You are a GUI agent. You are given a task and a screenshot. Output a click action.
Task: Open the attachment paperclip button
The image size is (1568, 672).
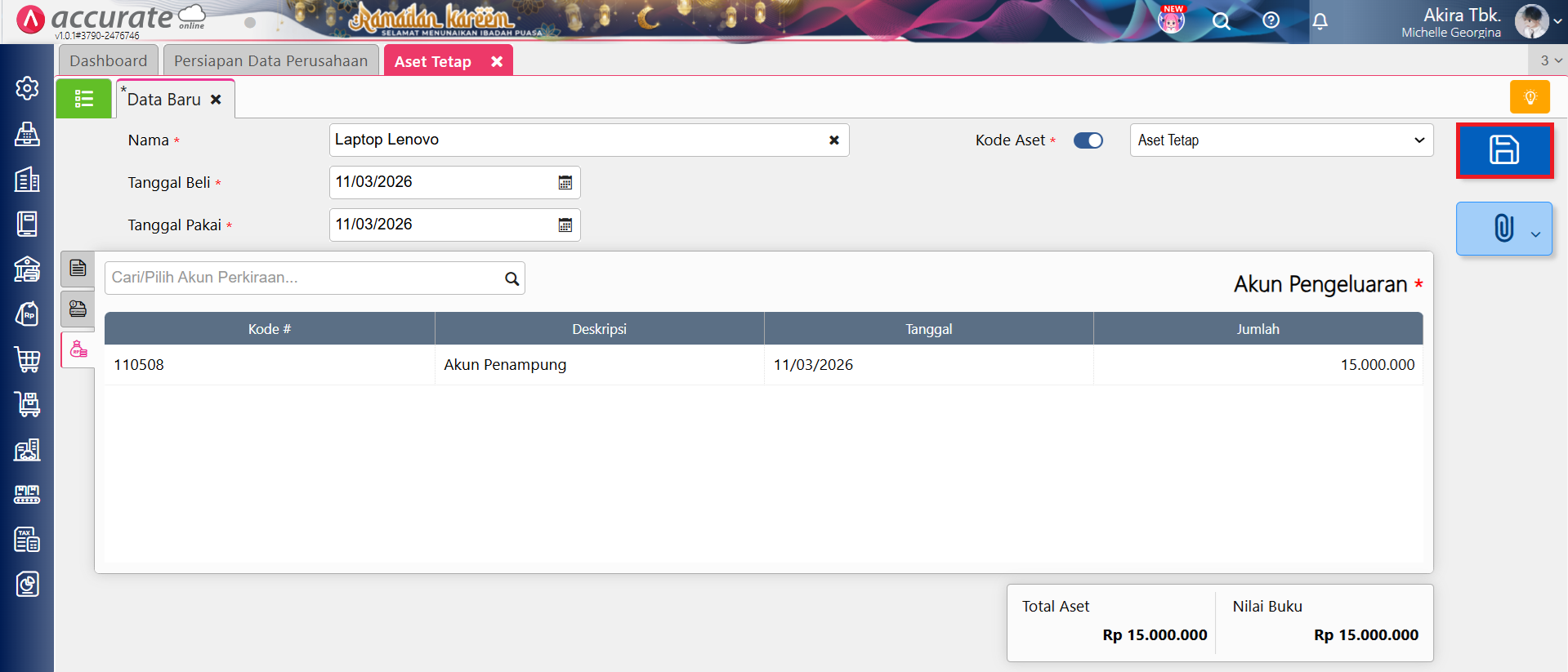click(x=1503, y=229)
